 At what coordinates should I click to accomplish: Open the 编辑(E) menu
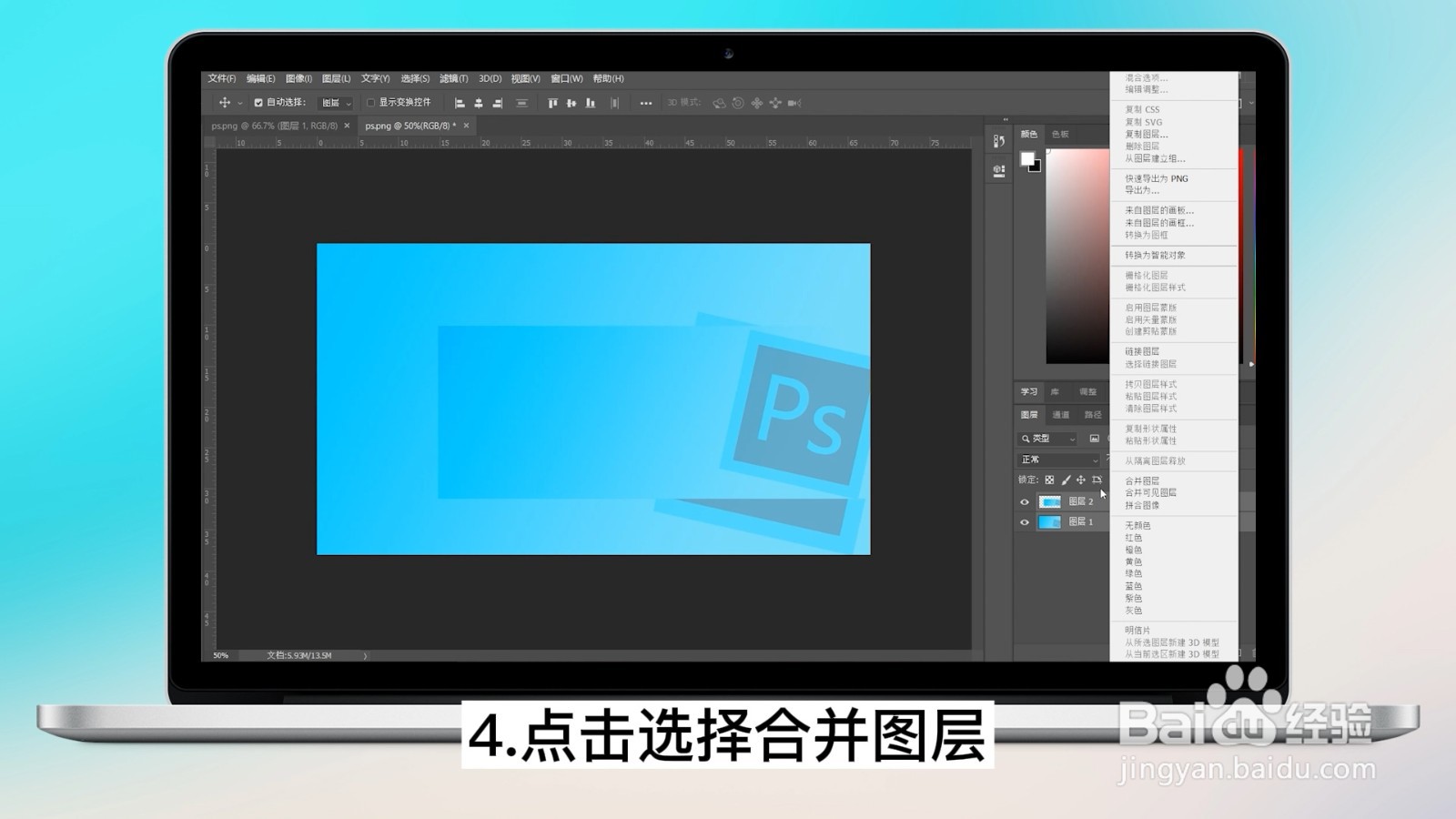pyautogui.click(x=260, y=78)
